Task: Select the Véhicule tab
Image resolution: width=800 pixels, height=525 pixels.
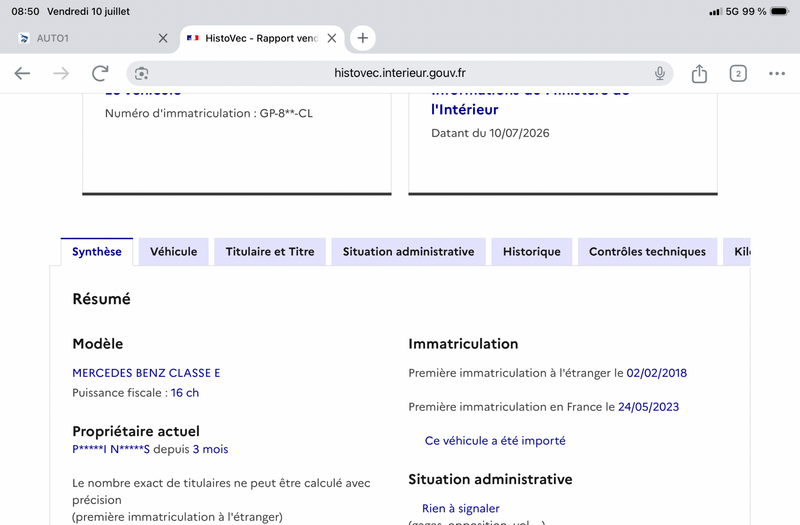Action: click(x=173, y=252)
